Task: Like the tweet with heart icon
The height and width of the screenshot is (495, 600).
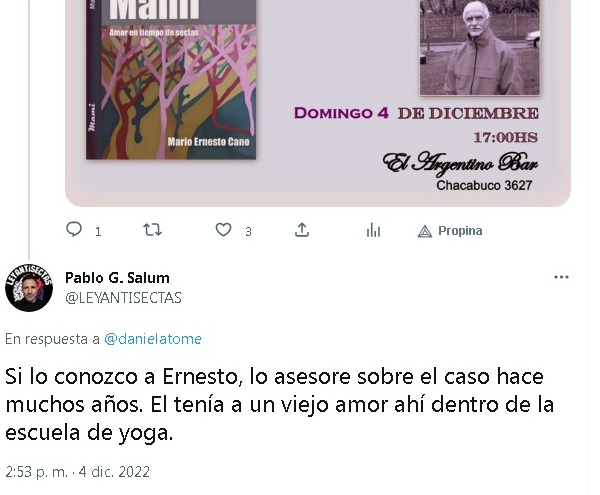Action: pos(223,230)
